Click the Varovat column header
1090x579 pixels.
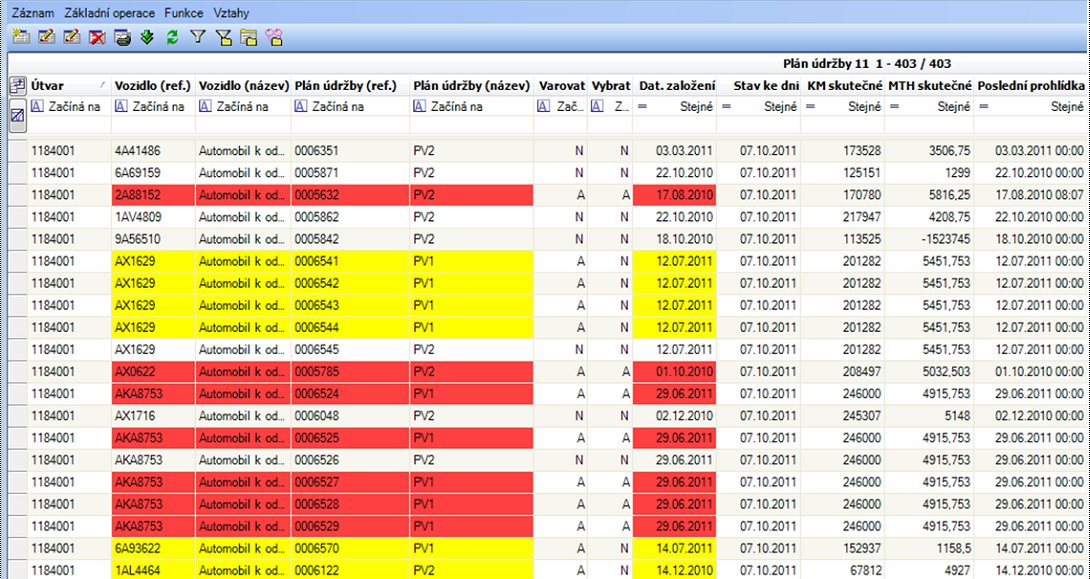561,85
